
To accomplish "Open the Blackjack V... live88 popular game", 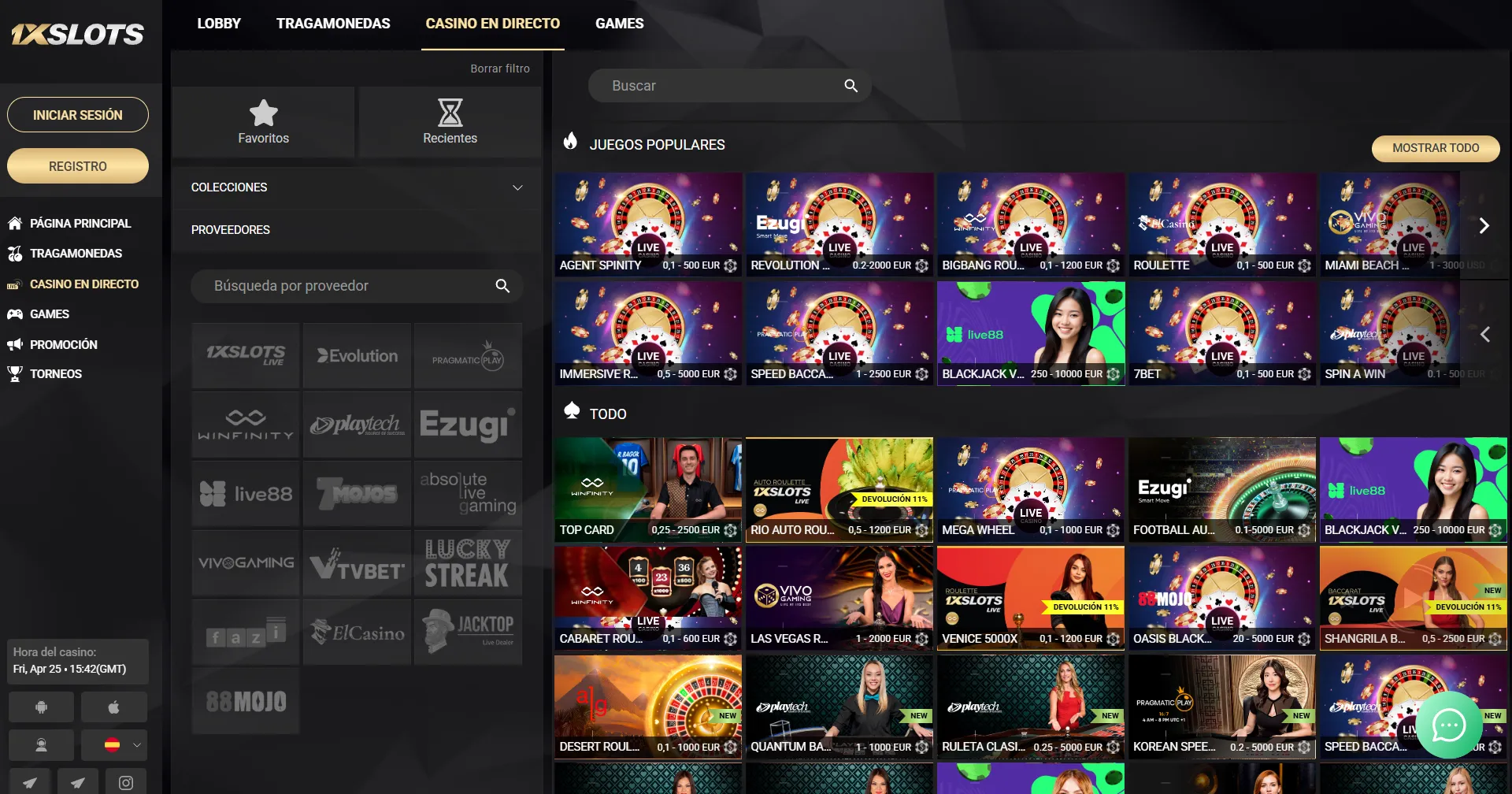I will (1031, 334).
